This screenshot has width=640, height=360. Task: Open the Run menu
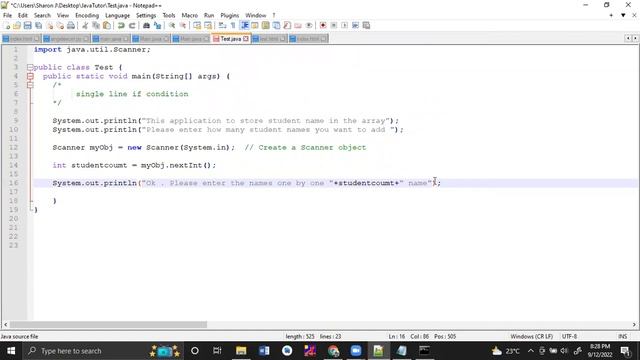209,16
